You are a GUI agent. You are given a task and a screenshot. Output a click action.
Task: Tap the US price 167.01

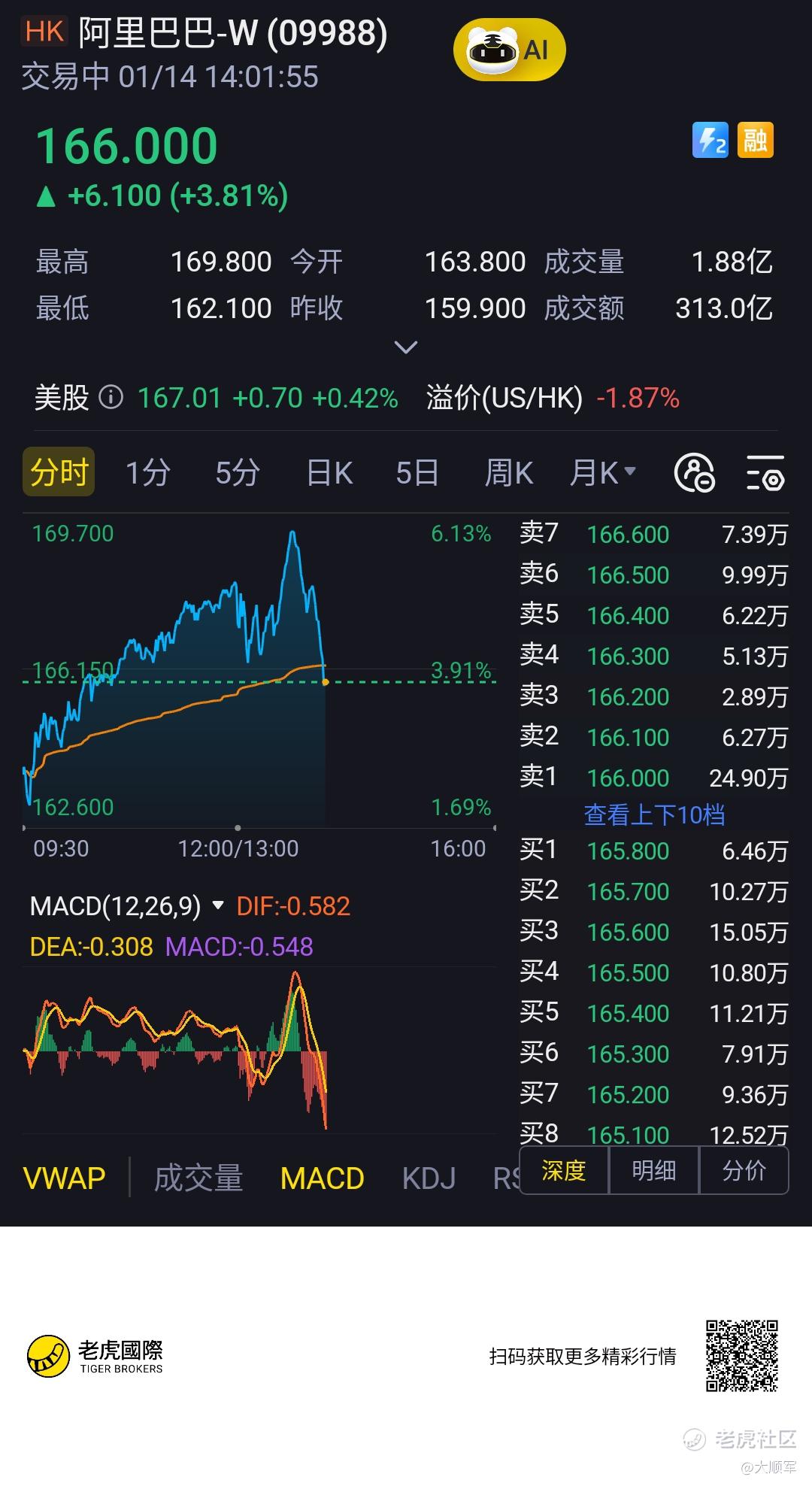tap(180, 397)
